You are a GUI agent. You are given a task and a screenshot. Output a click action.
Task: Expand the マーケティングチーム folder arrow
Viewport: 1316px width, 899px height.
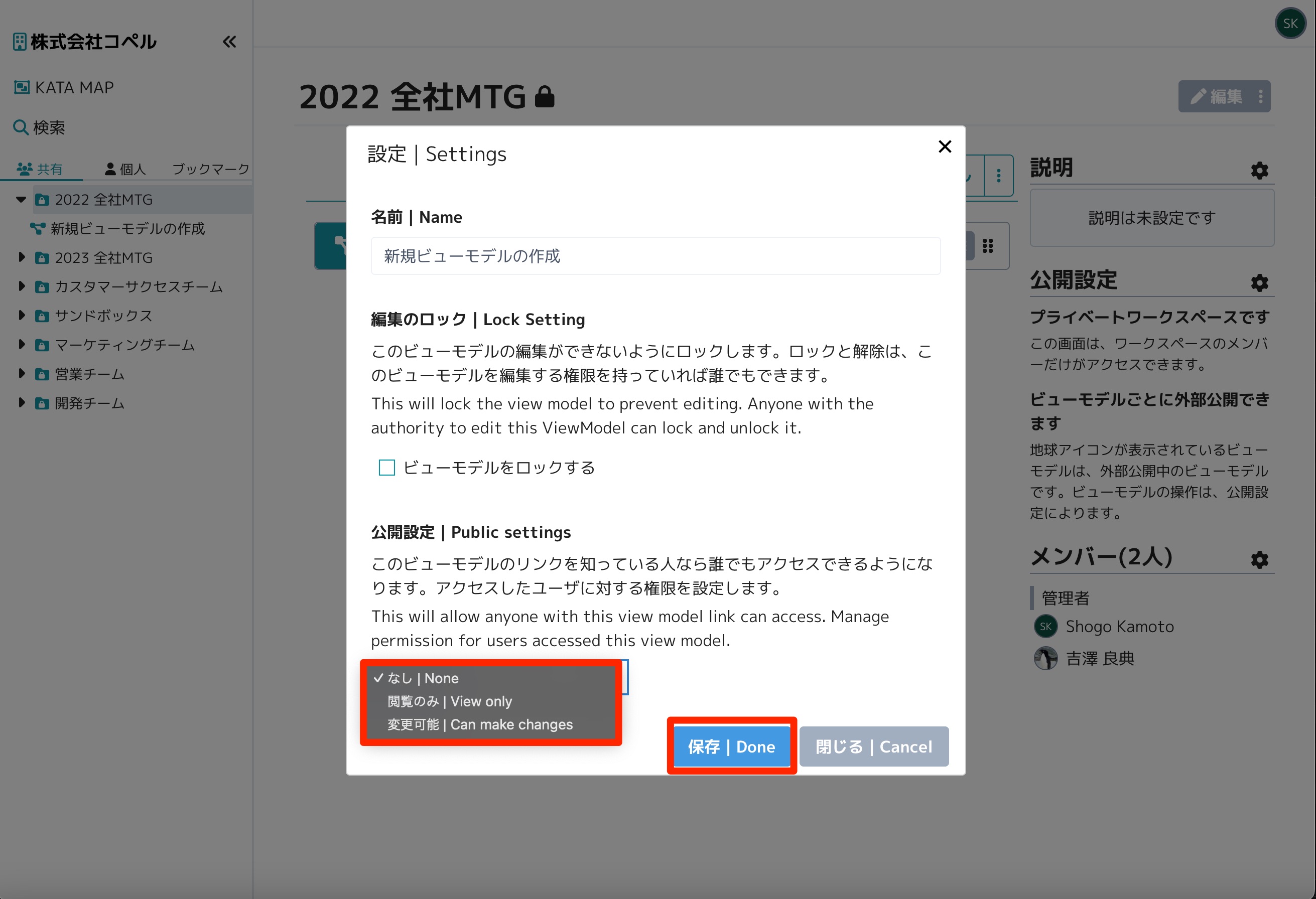(x=22, y=344)
